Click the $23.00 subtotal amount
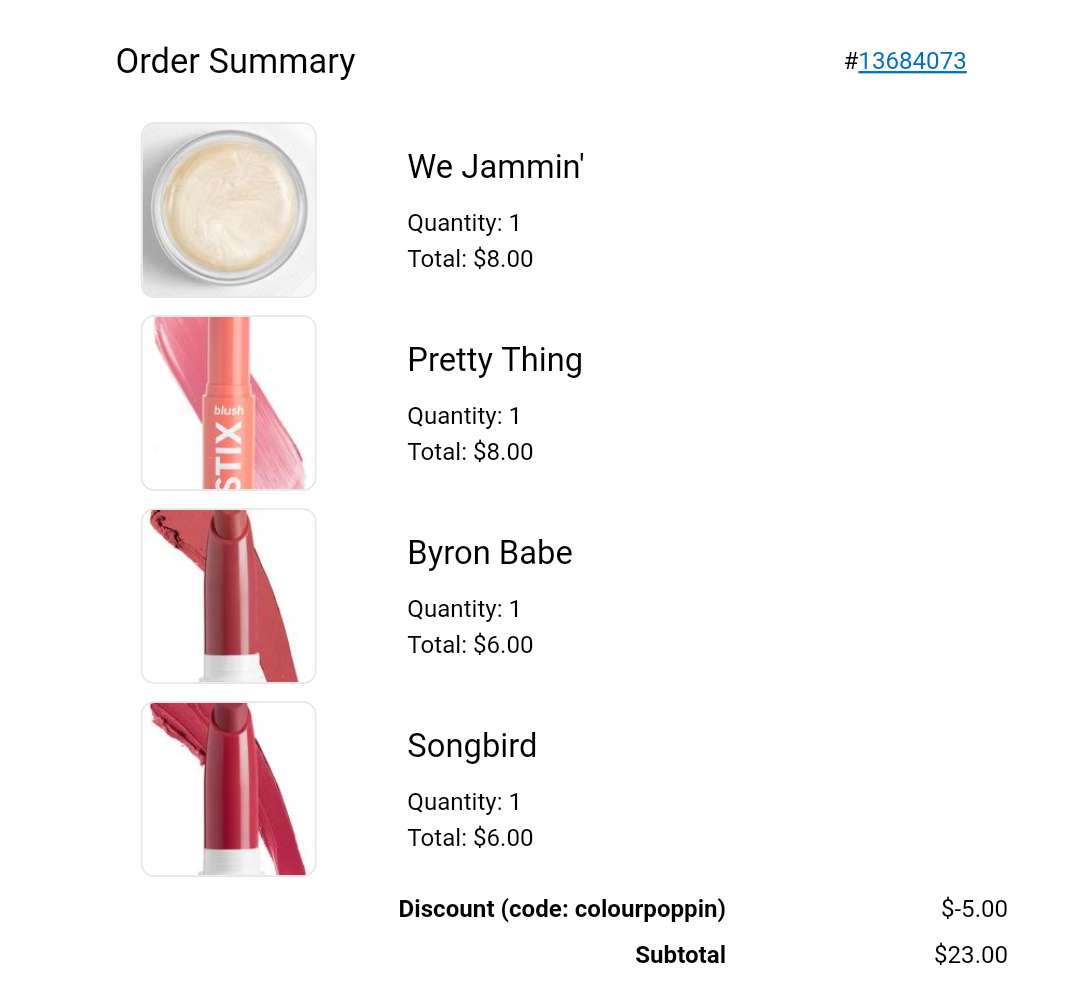This screenshot has width=1080, height=982. click(x=970, y=955)
